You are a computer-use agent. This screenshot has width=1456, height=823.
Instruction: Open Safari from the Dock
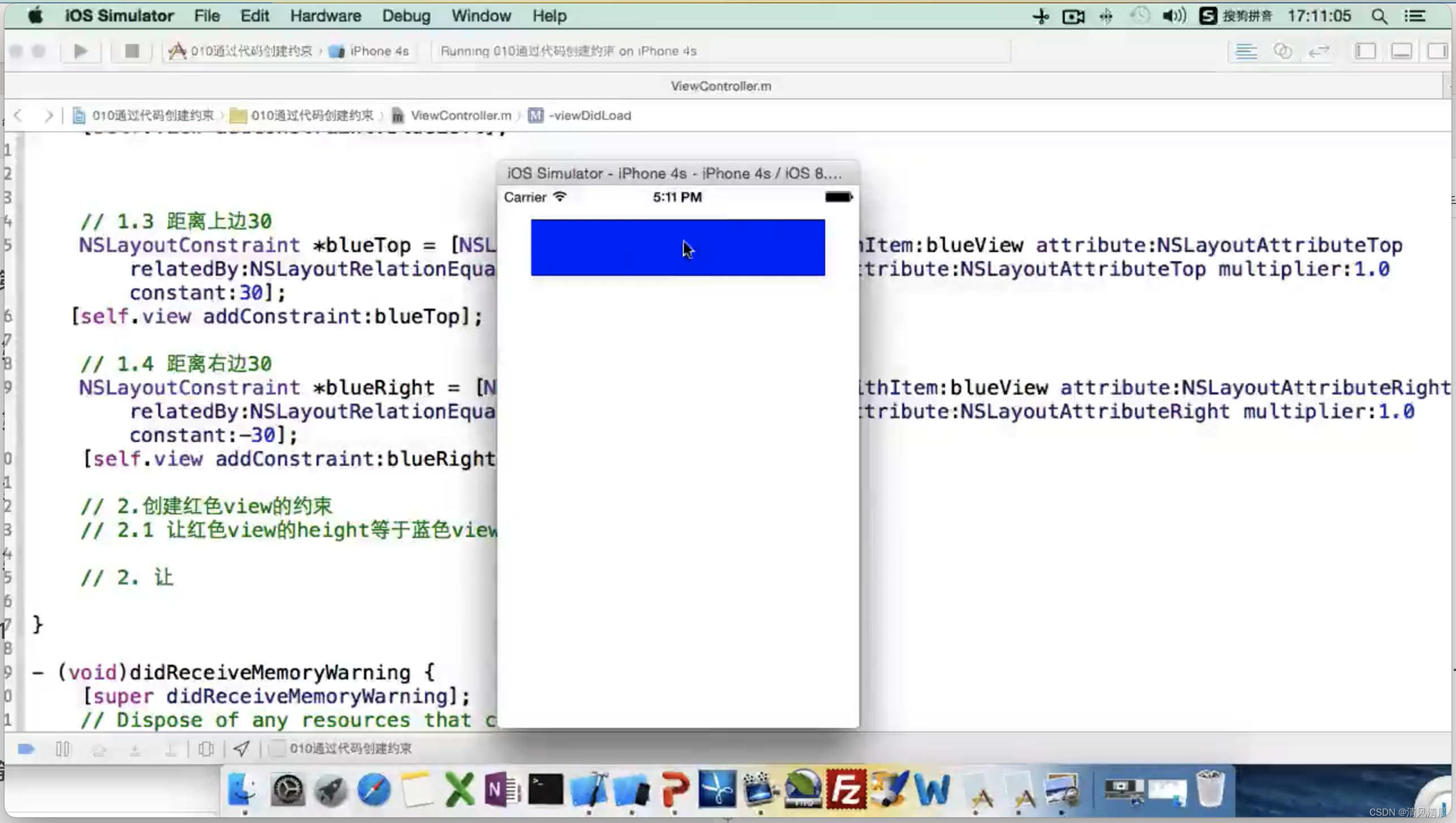[x=374, y=790]
